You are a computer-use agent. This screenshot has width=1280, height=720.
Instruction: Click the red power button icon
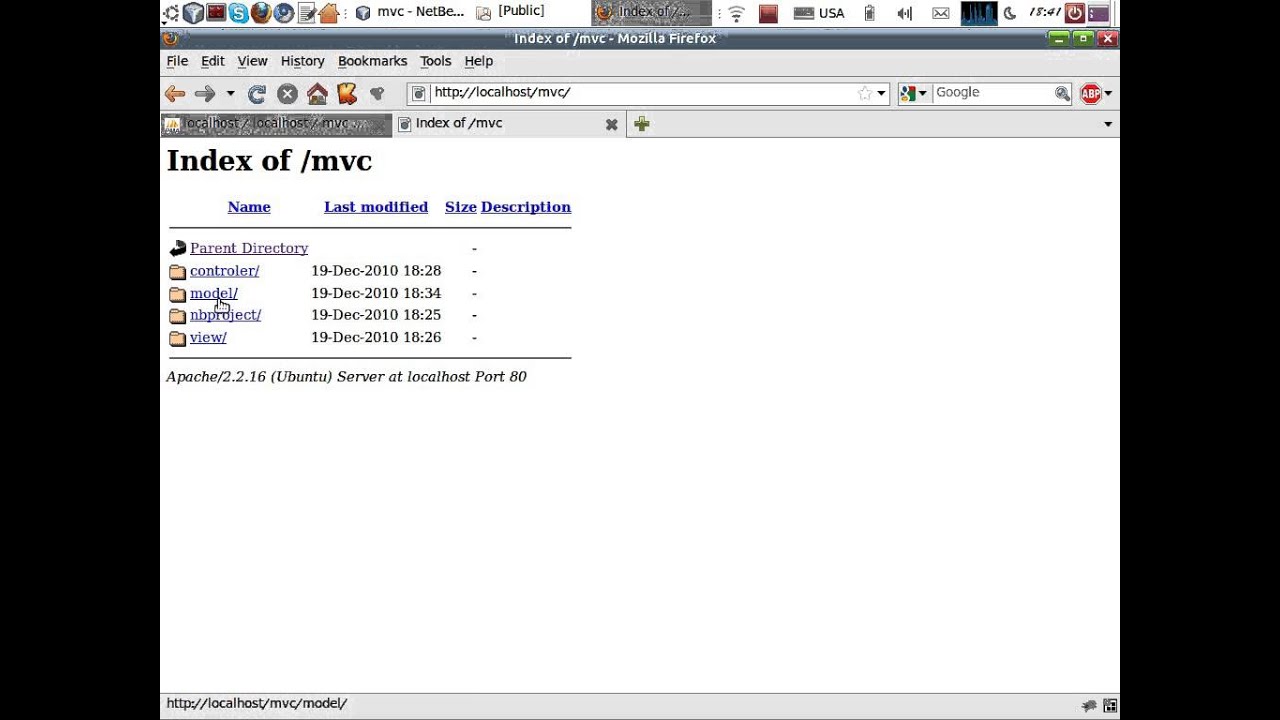1075,13
